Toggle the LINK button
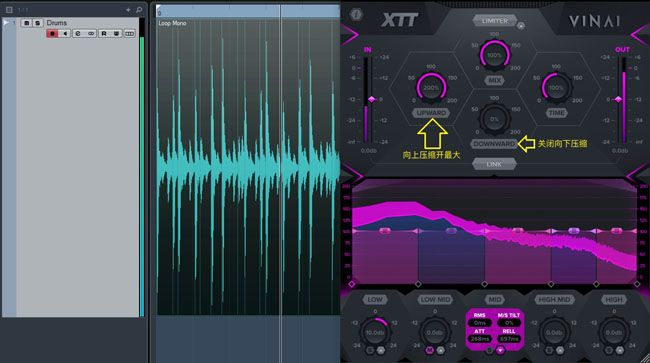The height and width of the screenshot is (363, 650). pos(494,164)
